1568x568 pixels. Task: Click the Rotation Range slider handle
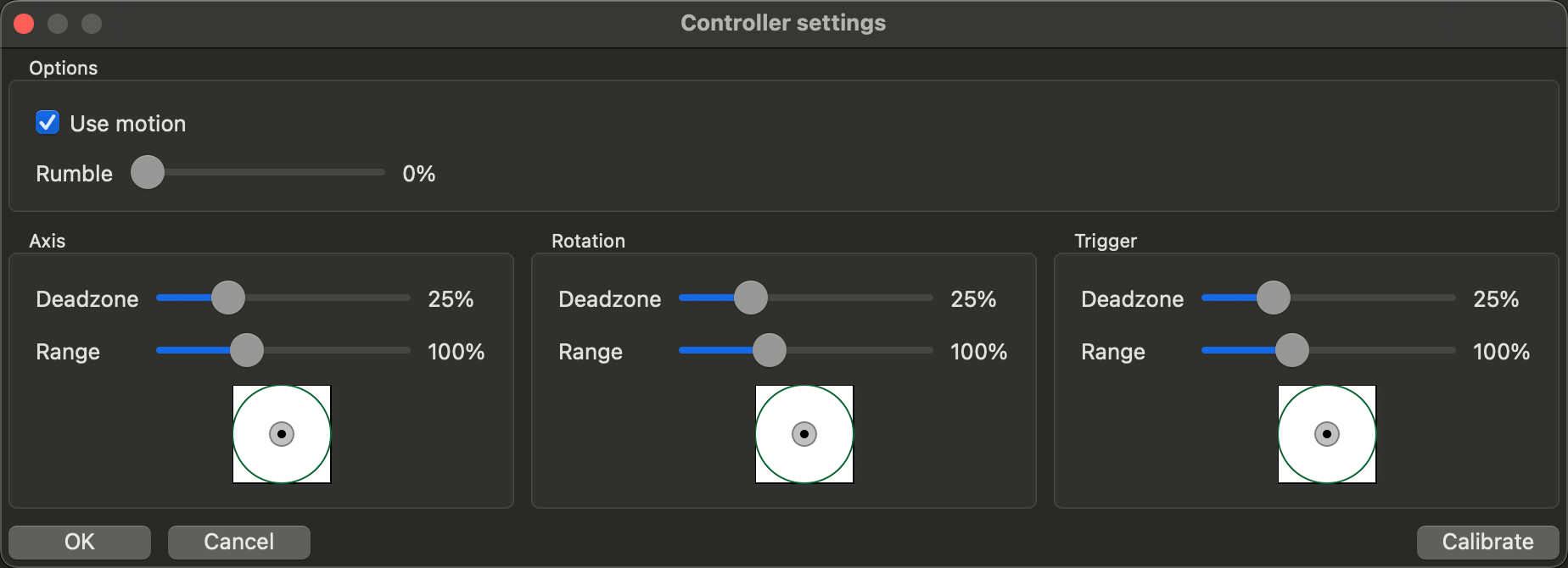point(770,350)
